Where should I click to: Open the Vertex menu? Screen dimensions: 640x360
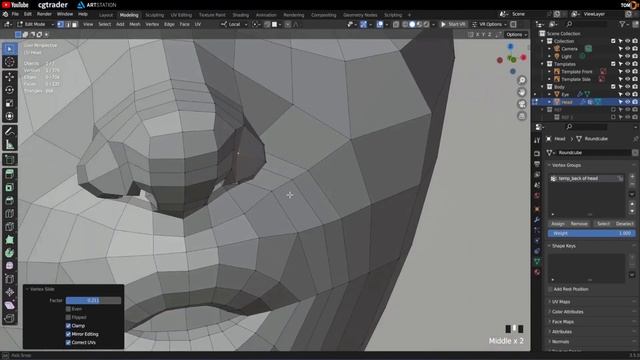coord(152,24)
